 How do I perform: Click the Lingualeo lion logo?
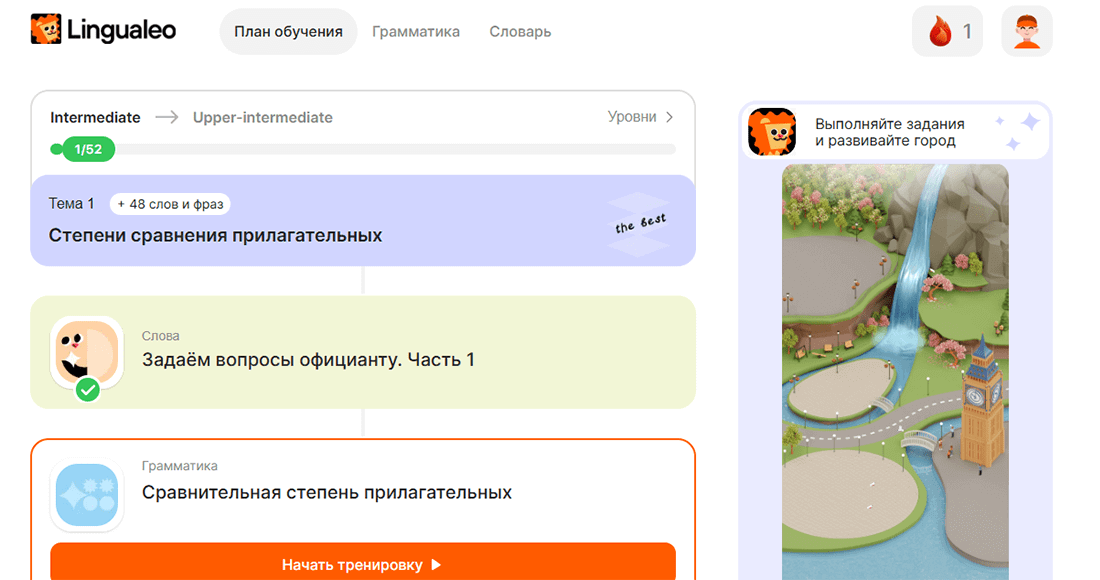(46, 29)
